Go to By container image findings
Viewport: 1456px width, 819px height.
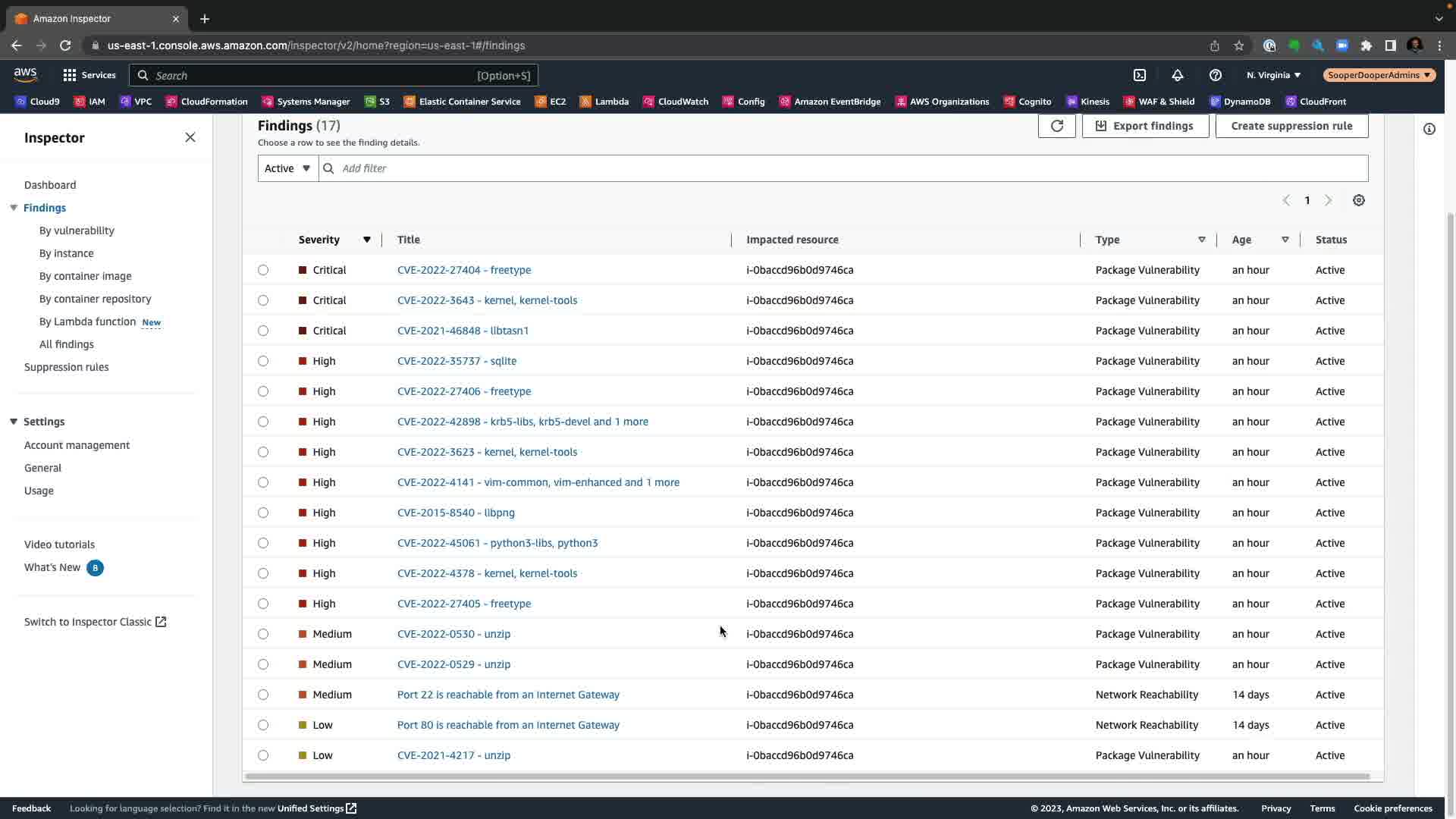85,276
